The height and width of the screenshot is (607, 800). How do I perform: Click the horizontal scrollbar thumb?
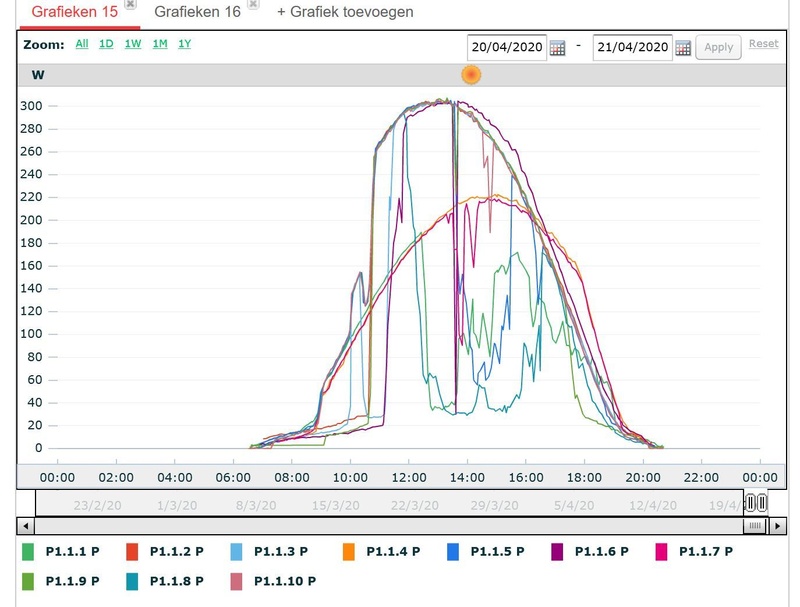click(x=755, y=526)
